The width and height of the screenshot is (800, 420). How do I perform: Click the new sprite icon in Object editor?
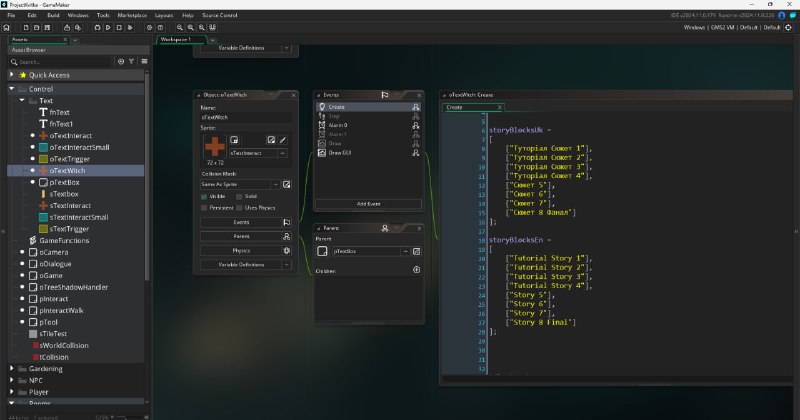click(234, 140)
